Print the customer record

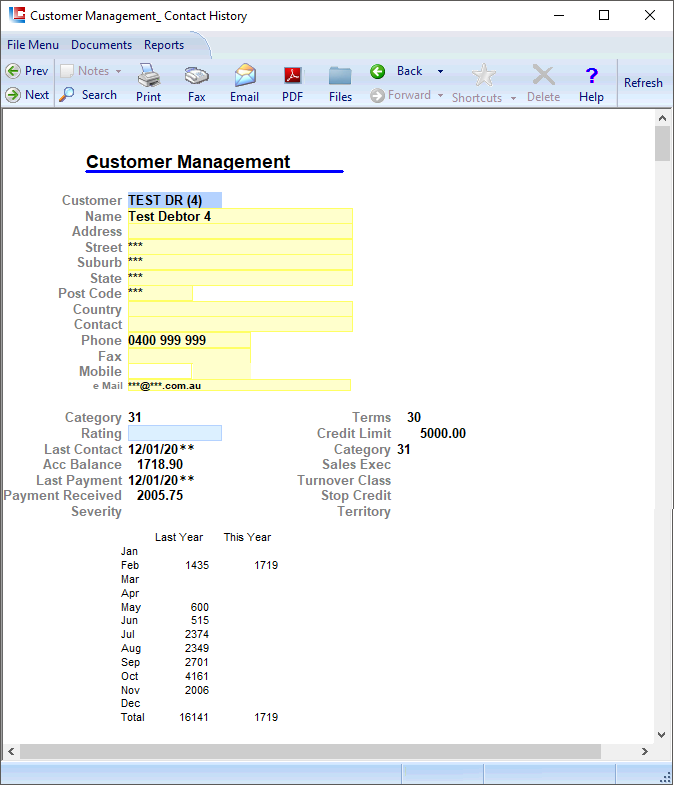point(149,83)
